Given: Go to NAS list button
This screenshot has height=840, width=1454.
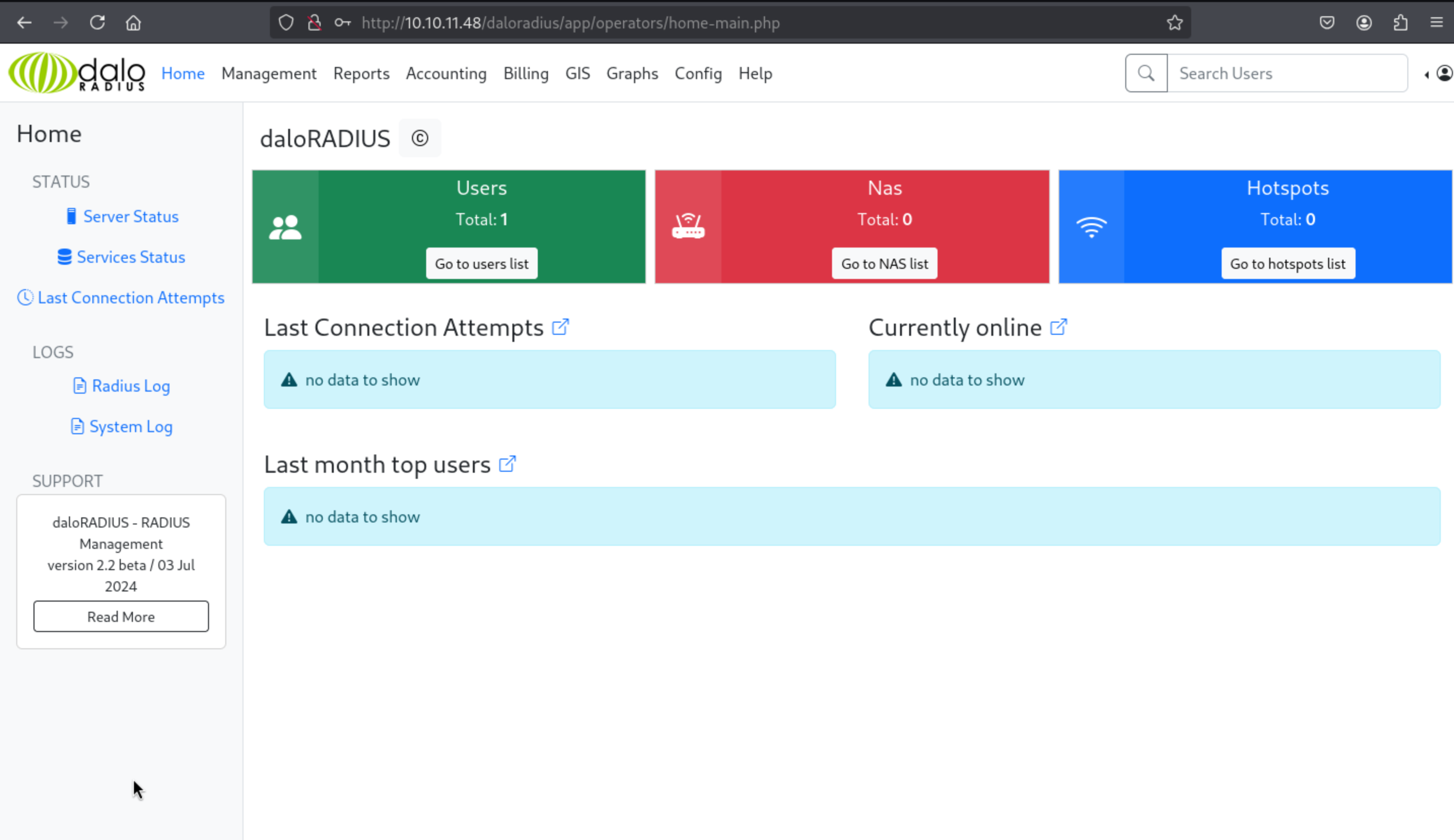Looking at the screenshot, I should (x=884, y=264).
